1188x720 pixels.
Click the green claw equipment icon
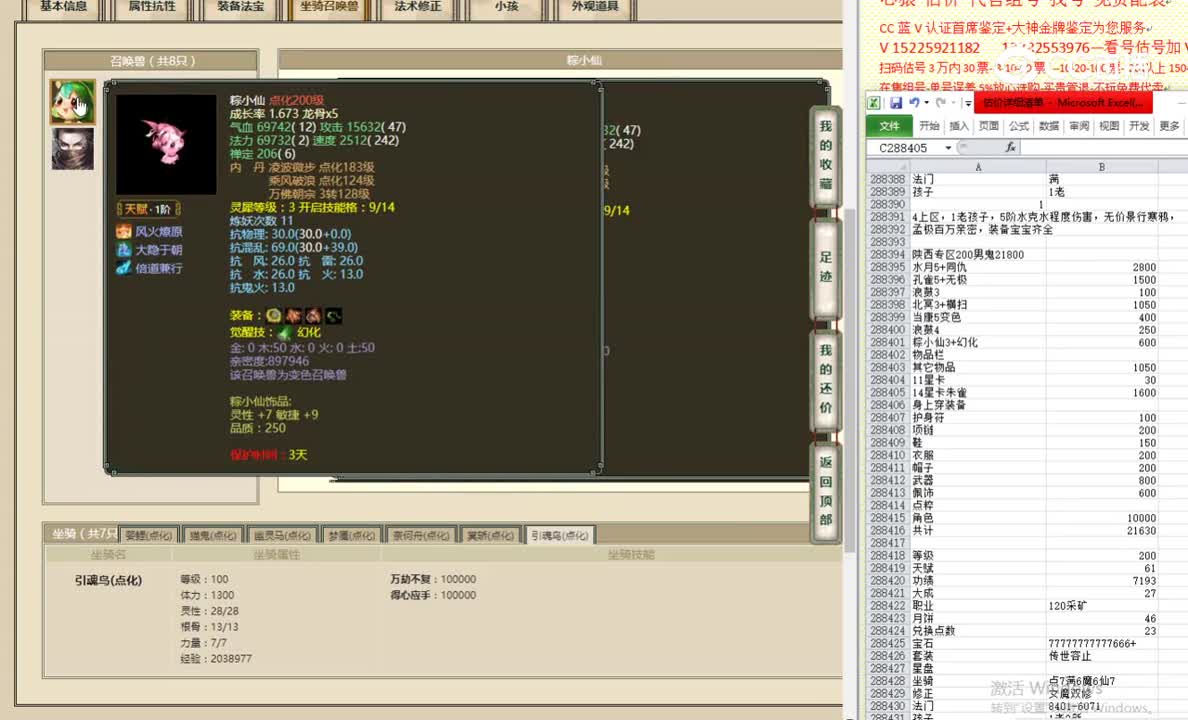333,315
